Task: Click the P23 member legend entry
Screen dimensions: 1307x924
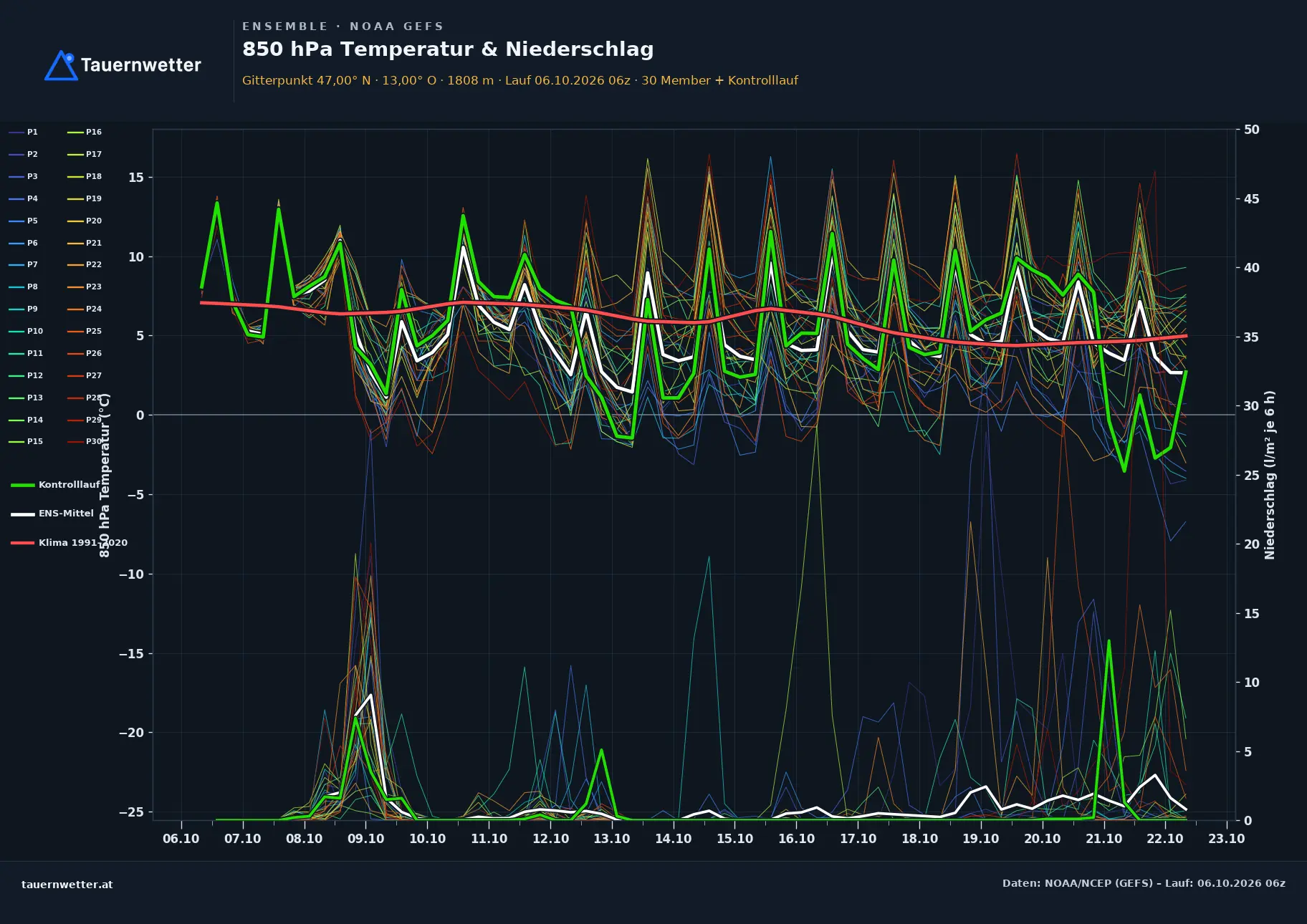Action: [x=85, y=287]
